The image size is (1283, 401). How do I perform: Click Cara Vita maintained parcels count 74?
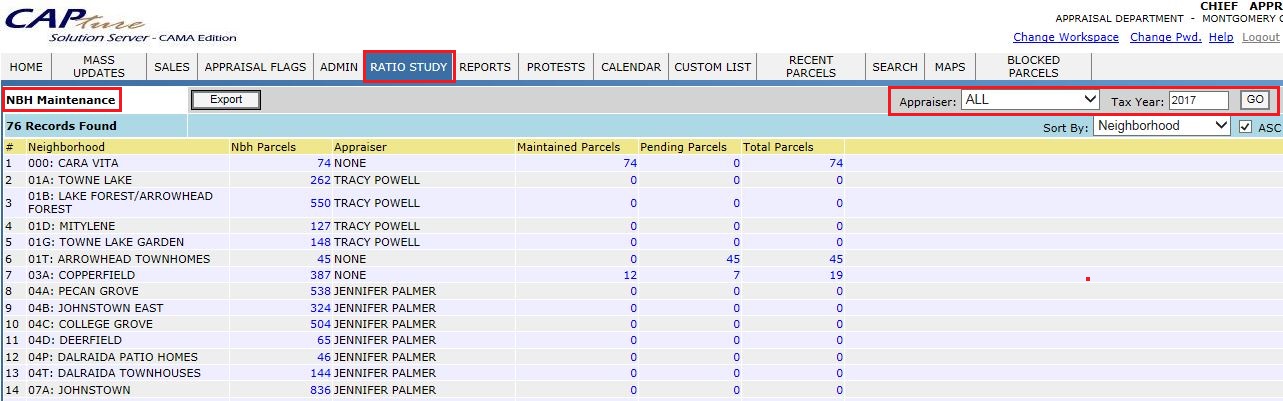tap(629, 163)
